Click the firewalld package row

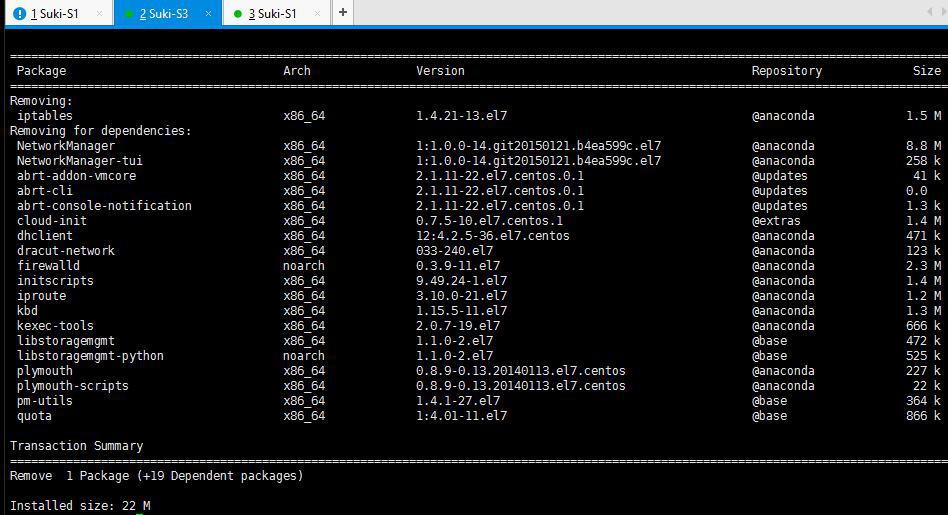[x=48, y=266]
